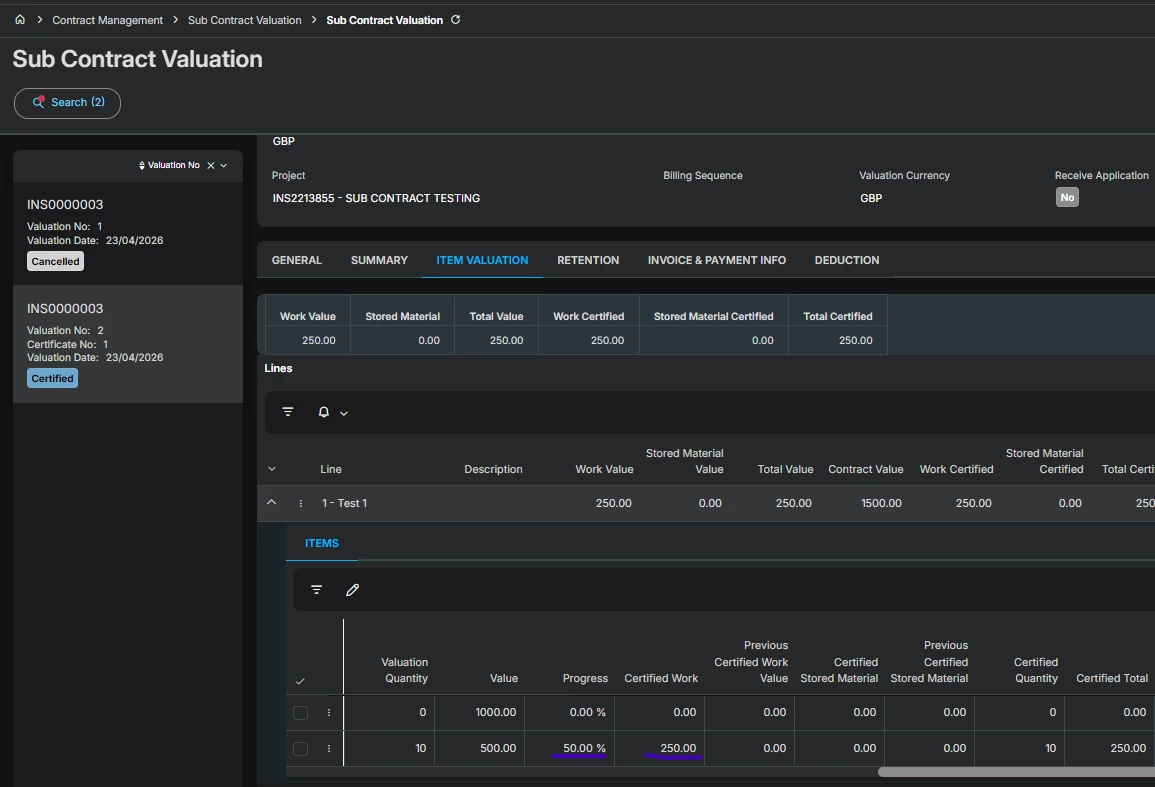This screenshot has width=1155, height=787.
Task: Click the horizontal scrollbar under Items table
Action: coord(1015,772)
